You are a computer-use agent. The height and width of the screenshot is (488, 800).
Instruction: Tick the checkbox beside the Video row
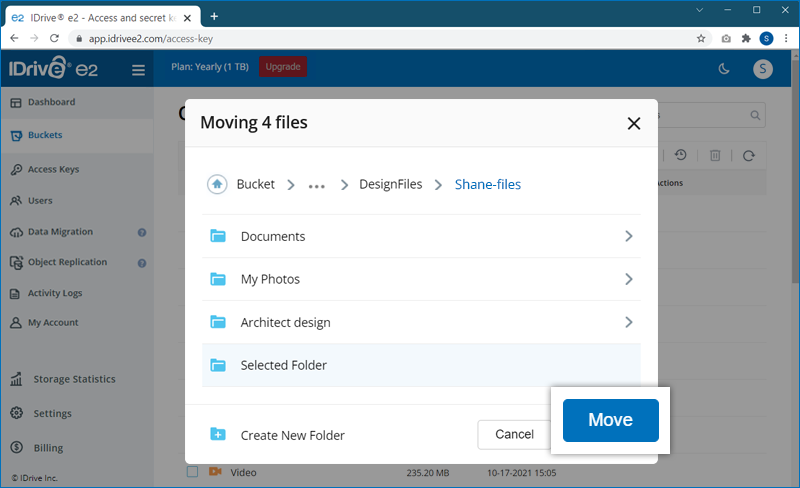(193, 472)
